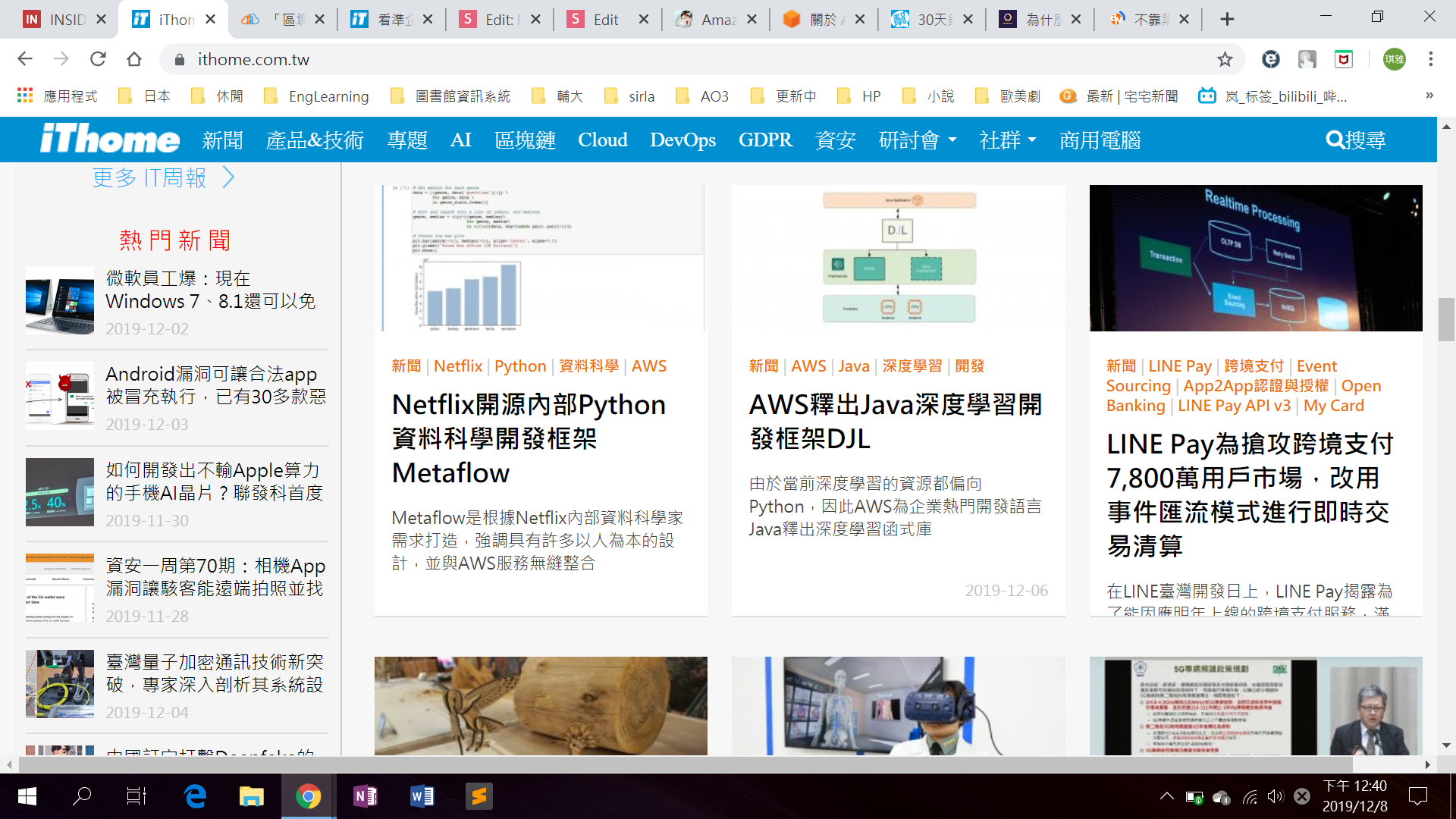Open Microsoft Edge from taskbar

click(x=195, y=795)
